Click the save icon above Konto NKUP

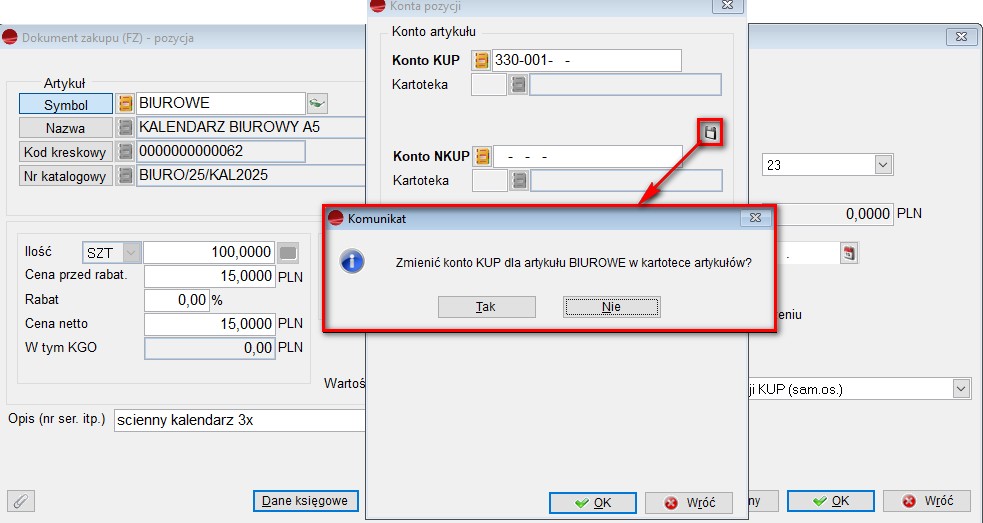click(711, 132)
